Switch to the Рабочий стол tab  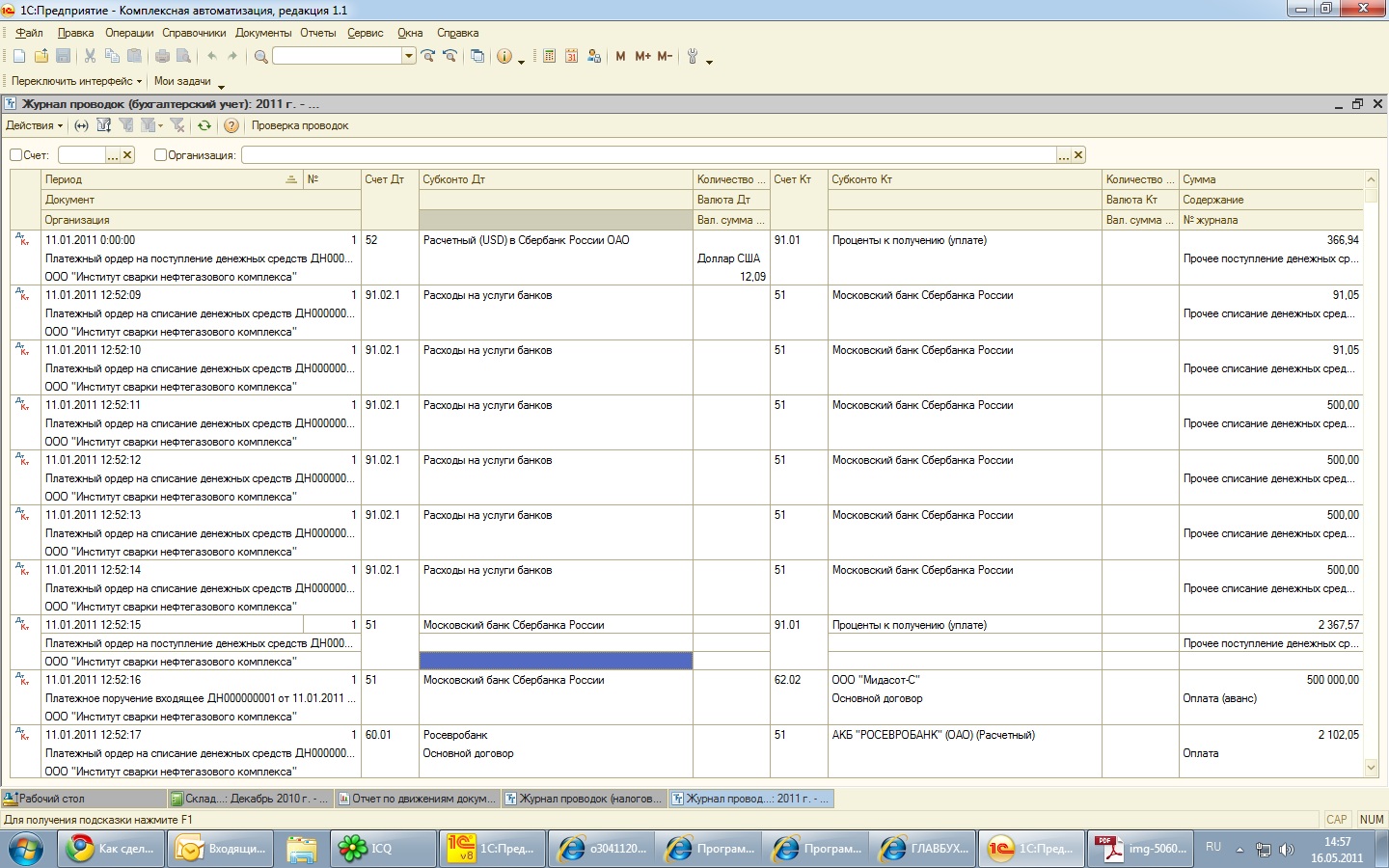[x=51, y=799]
